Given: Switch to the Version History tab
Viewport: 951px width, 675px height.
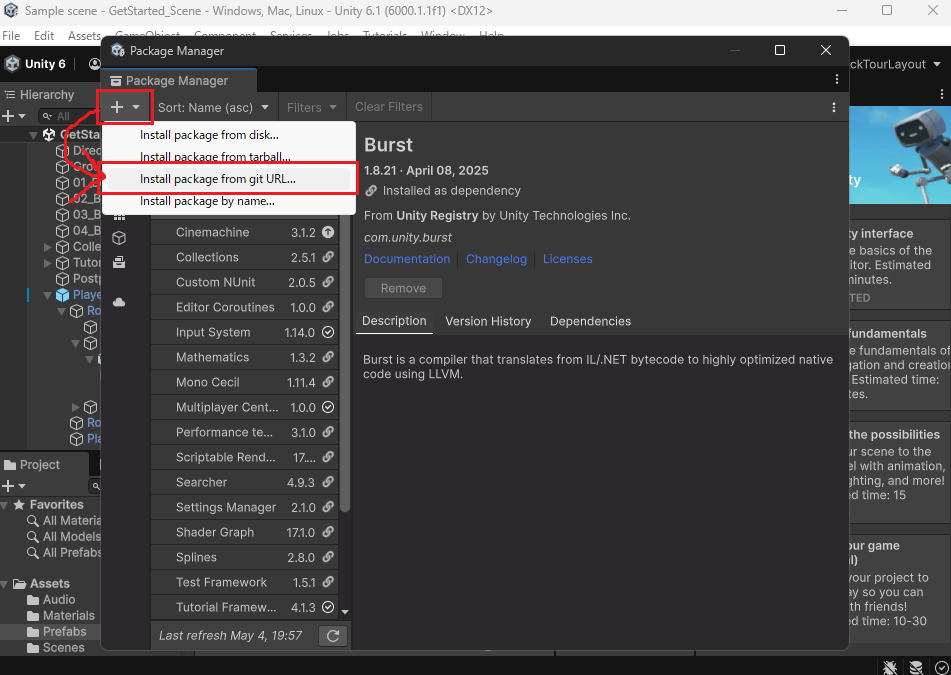Looking at the screenshot, I should 488,321.
